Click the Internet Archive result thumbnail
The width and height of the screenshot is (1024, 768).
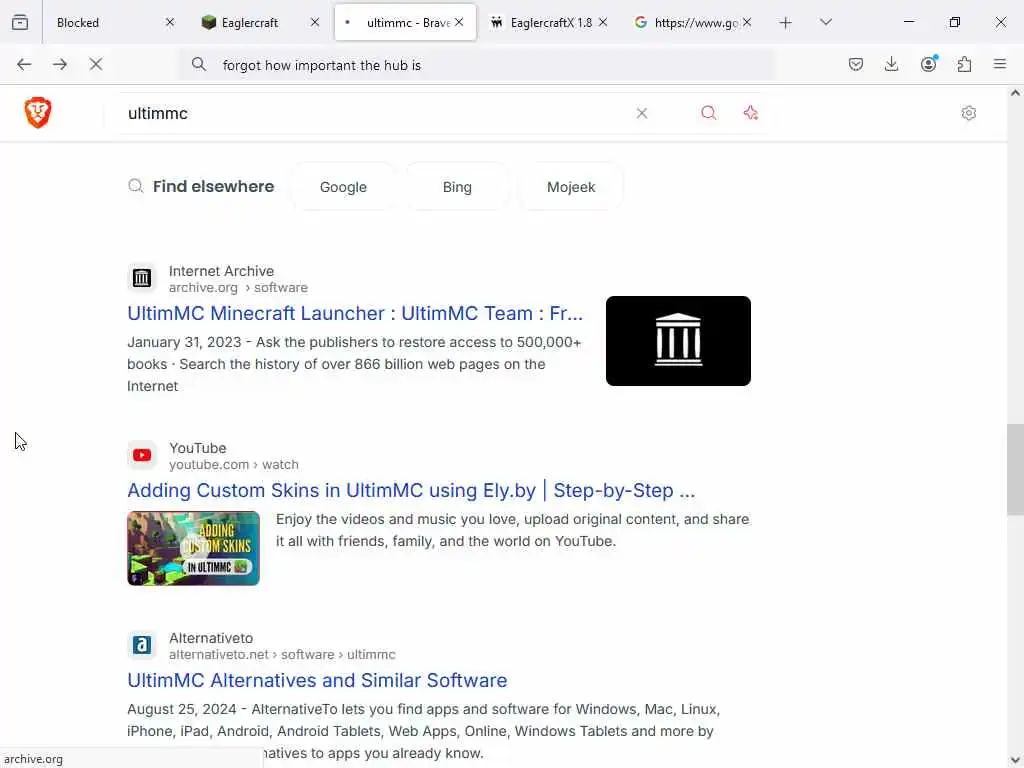(x=678, y=341)
